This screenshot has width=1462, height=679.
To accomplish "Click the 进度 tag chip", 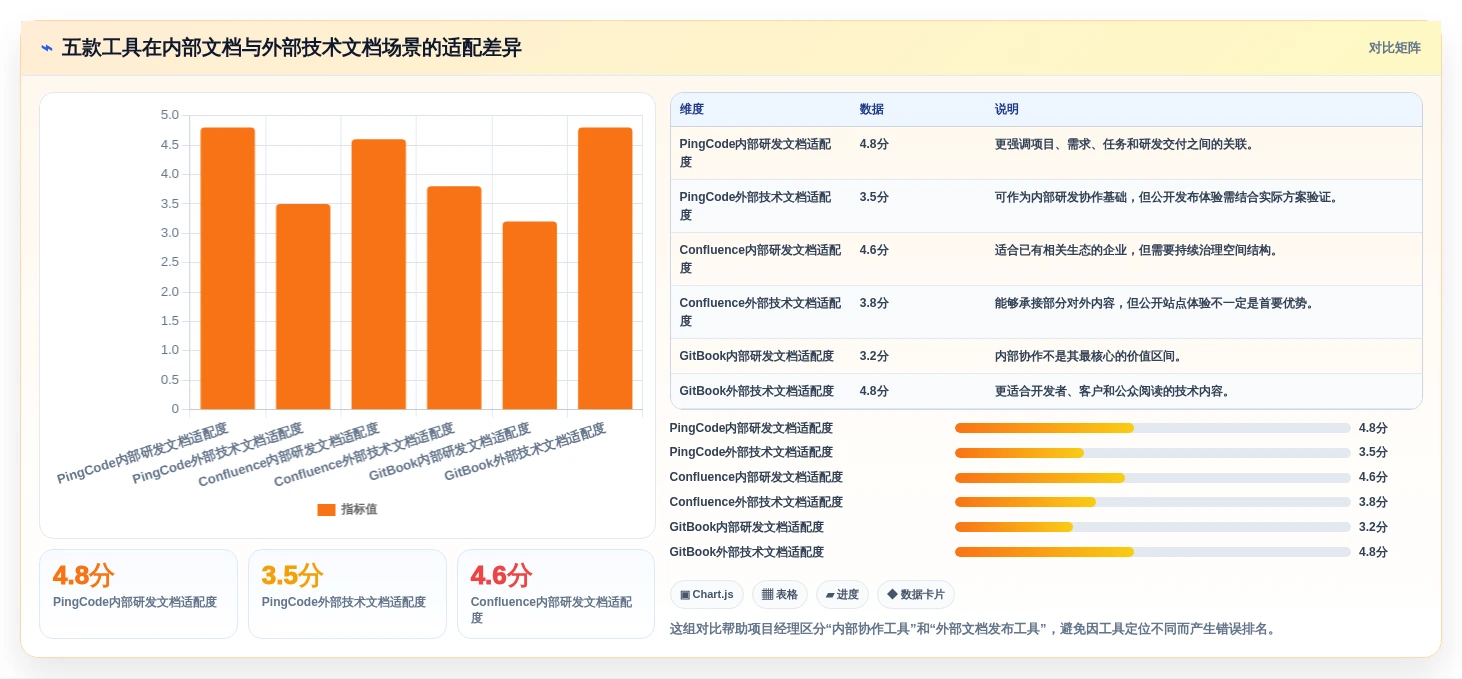I will (x=842, y=595).
